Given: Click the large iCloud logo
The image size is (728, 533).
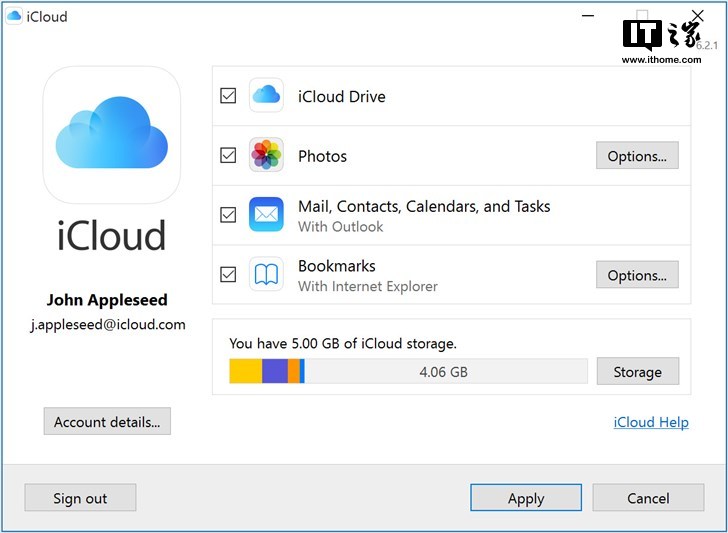Looking at the screenshot, I should coord(111,134).
